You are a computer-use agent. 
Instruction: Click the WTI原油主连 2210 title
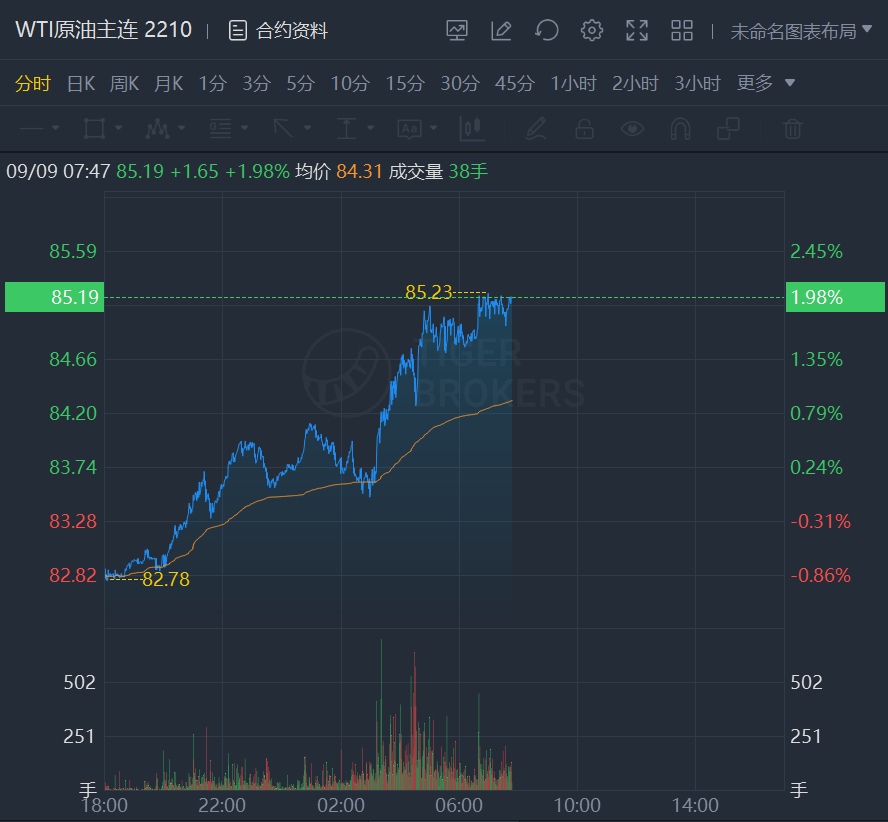104,30
